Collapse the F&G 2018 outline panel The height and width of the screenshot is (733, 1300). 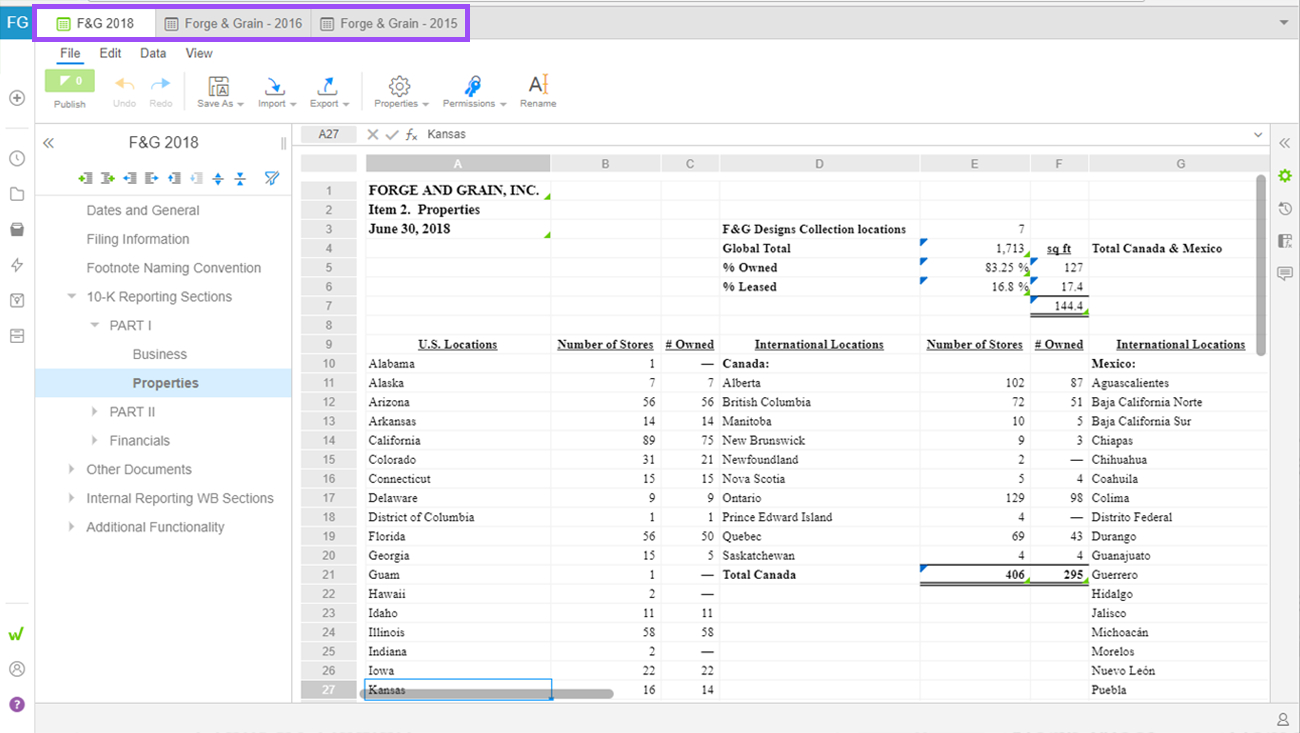[x=48, y=143]
